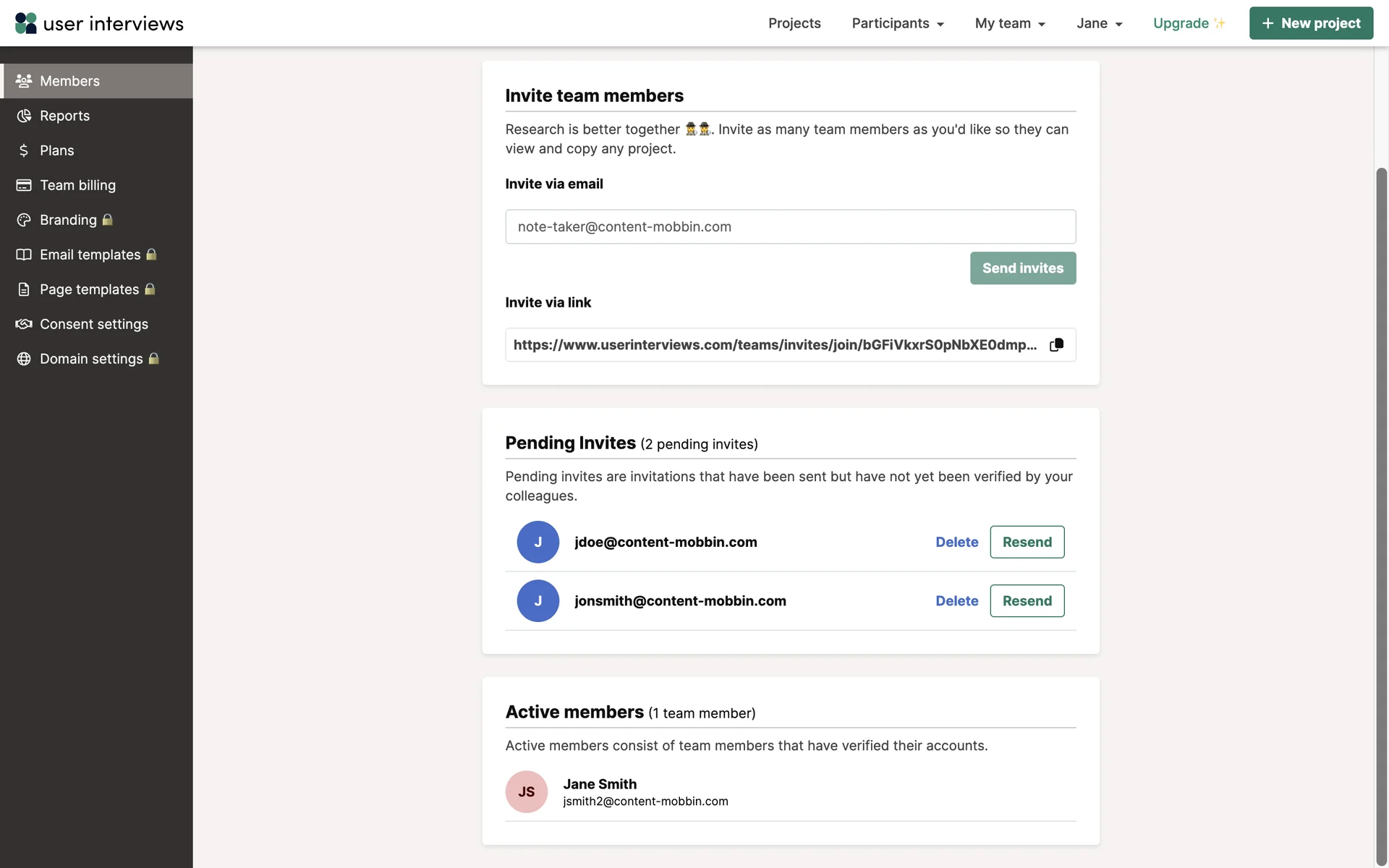Viewport: 1389px width, 868px height.
Task: Resend invite to jonsmith@content-mobbin.com
Action: point(1027,601)
